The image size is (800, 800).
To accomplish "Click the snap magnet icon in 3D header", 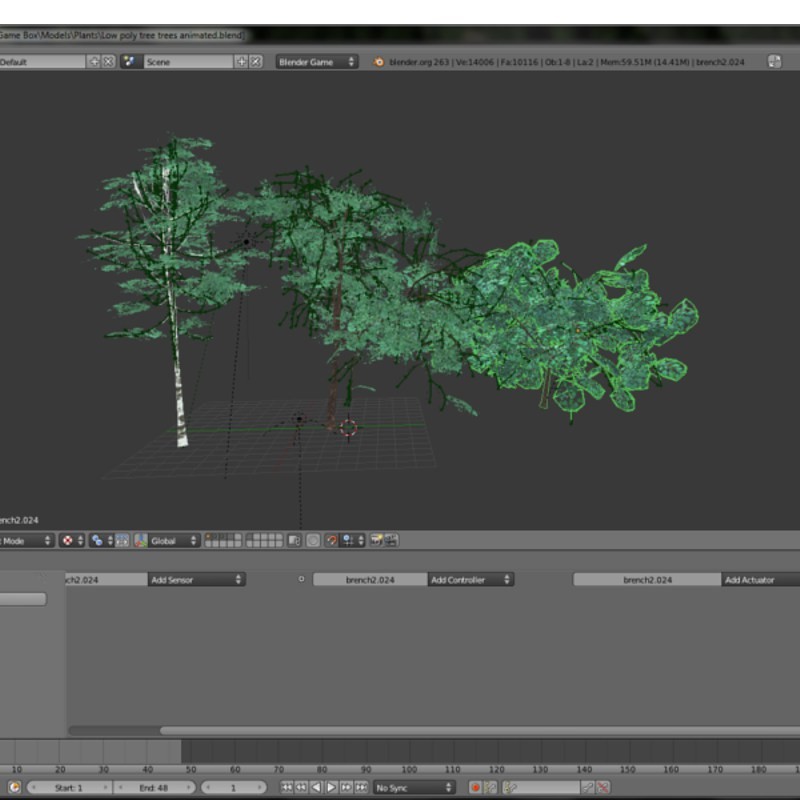I will point(330,540).
